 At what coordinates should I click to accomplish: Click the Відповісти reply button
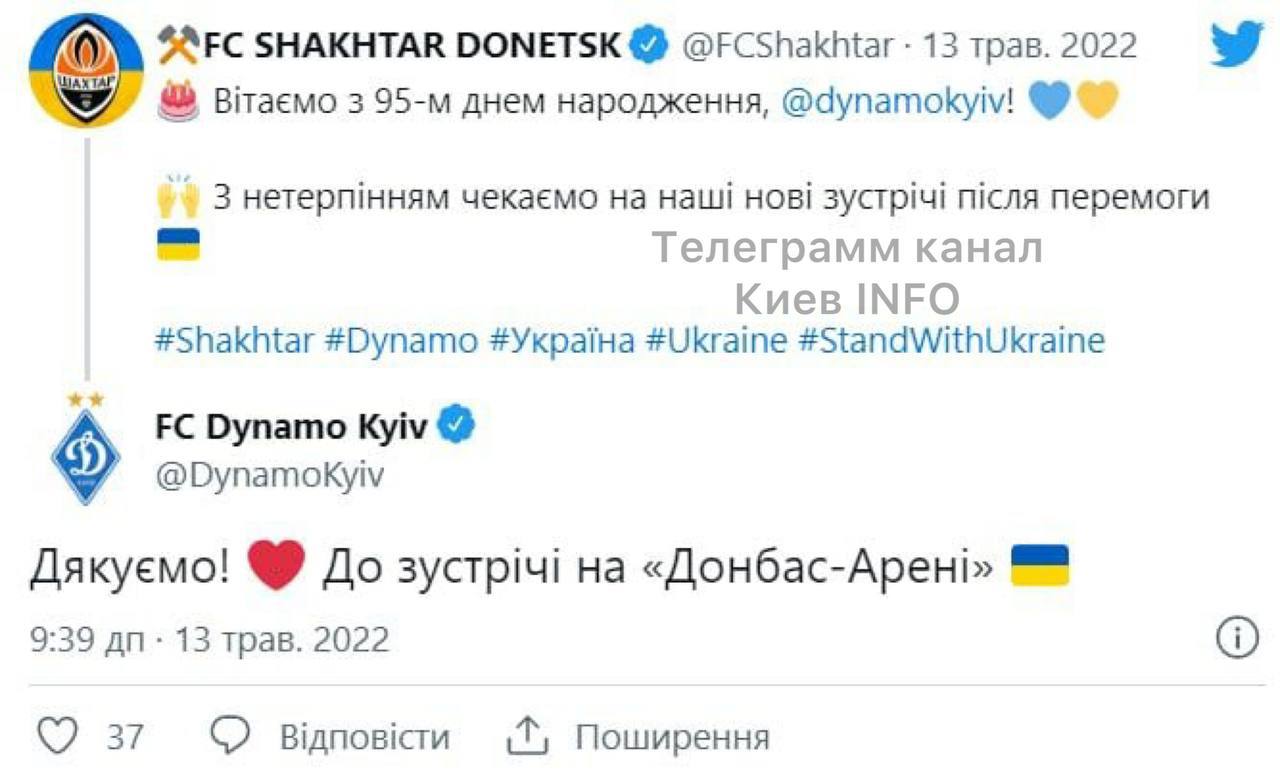click(x=364, y=738)
